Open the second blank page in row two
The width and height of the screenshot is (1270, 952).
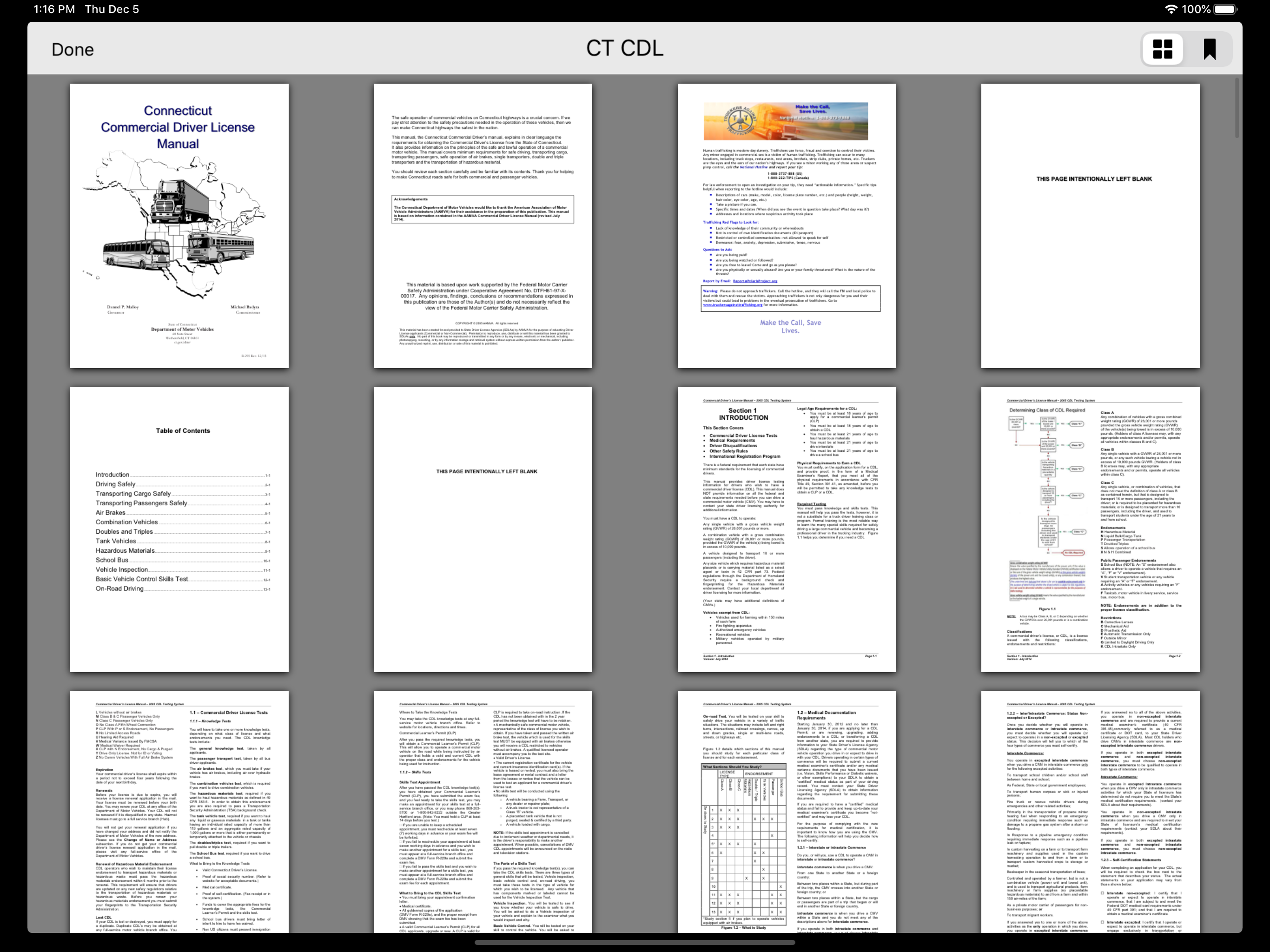pos(483,529)
